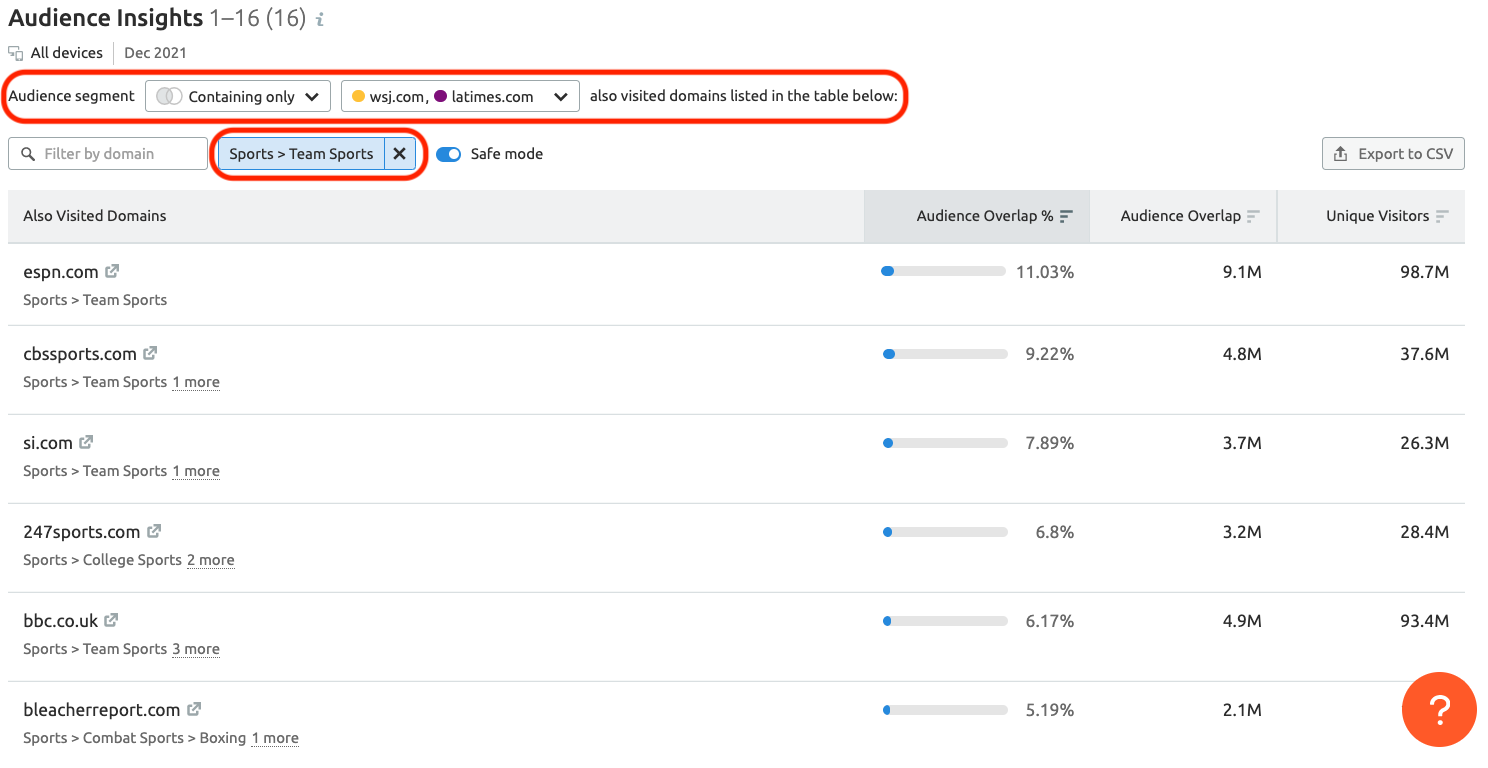Click si.com 7.89% overlap bar
Screen dimensions: 1488x768
point(944,442)
